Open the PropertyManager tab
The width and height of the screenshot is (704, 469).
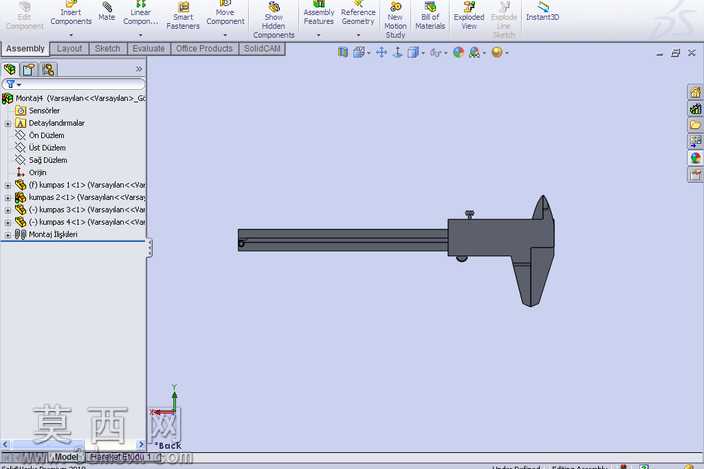pyautogui.click(x=29, y=70)
